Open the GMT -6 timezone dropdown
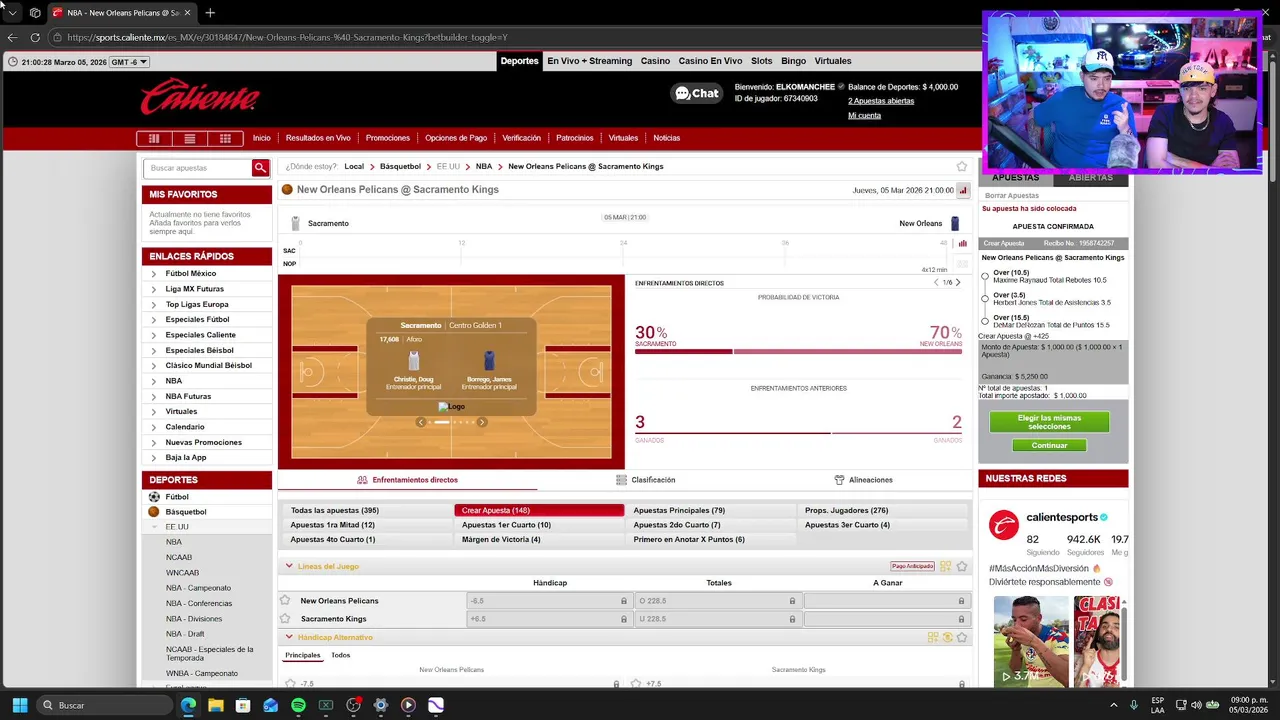 point(130,62)
